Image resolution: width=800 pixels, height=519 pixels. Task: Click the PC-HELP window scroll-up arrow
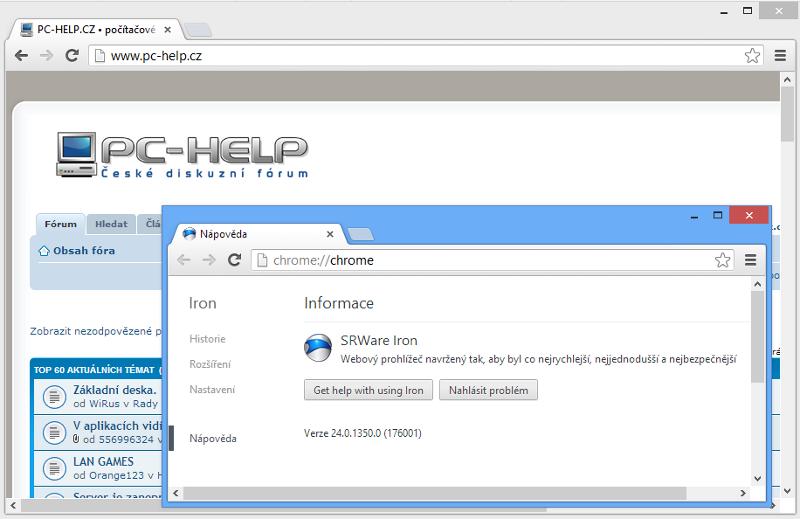[787, 80]
